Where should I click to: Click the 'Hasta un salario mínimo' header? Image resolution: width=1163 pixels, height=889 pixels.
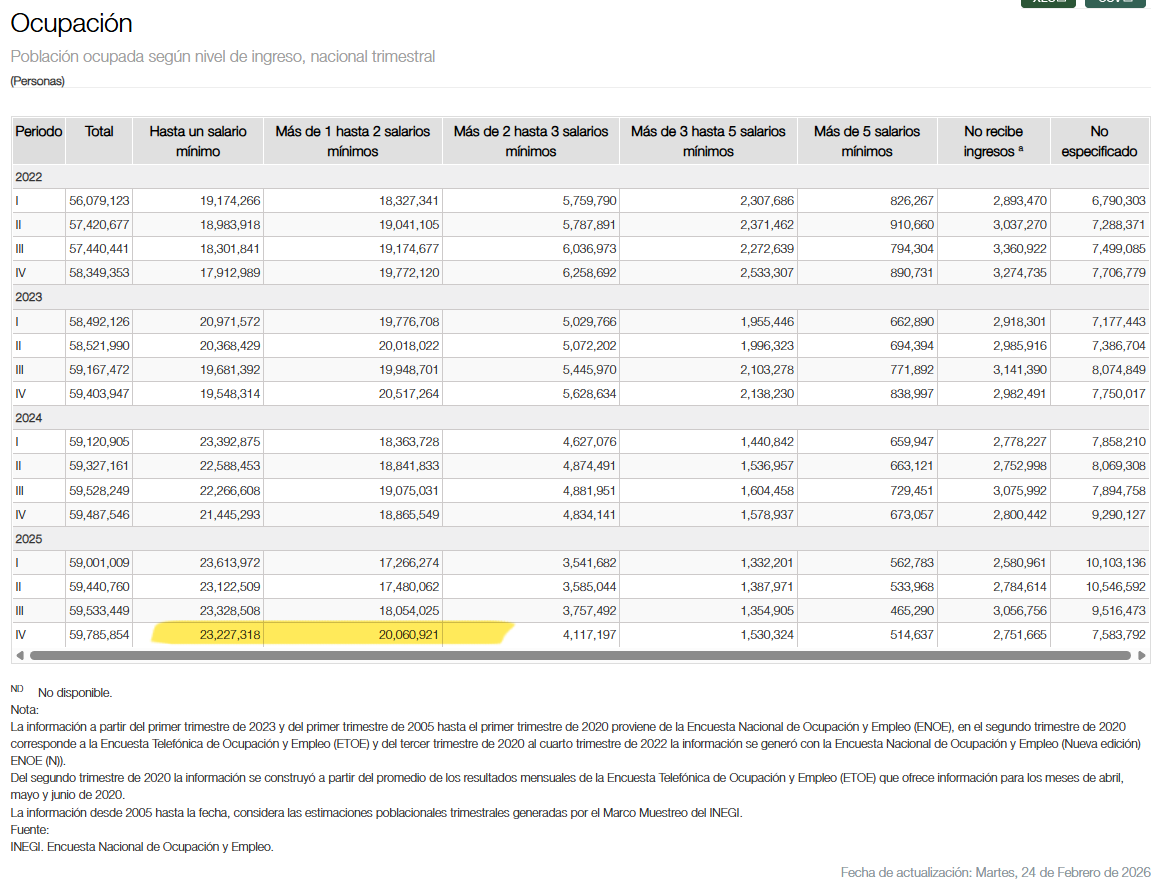[198, 141]
